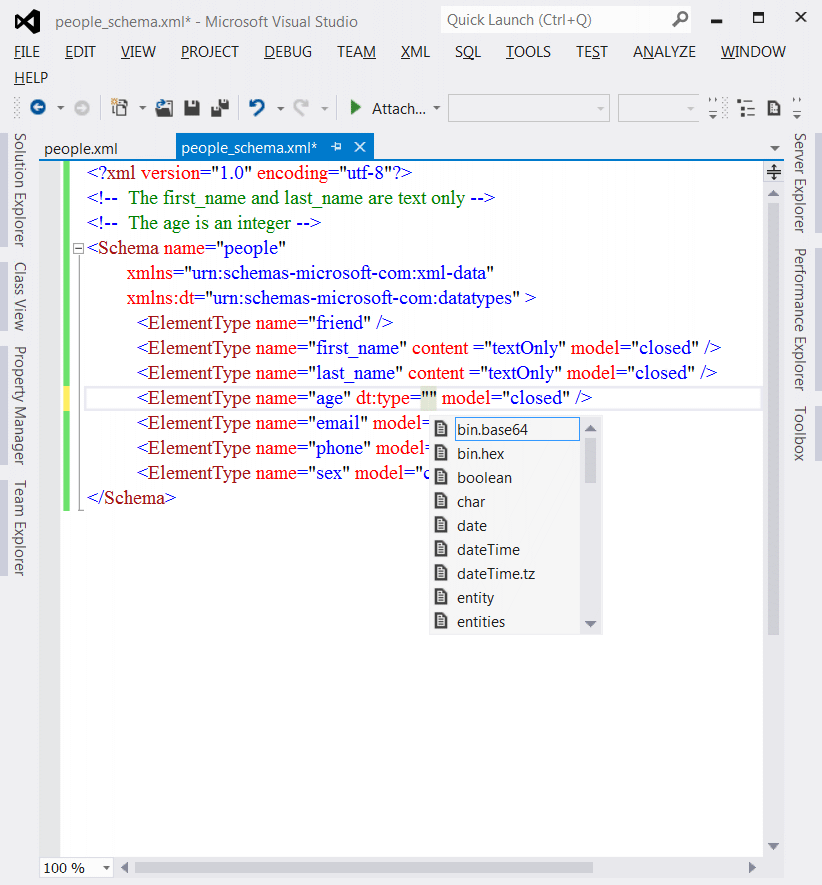Open the Team Explorer side panel

tap(19, 528)
